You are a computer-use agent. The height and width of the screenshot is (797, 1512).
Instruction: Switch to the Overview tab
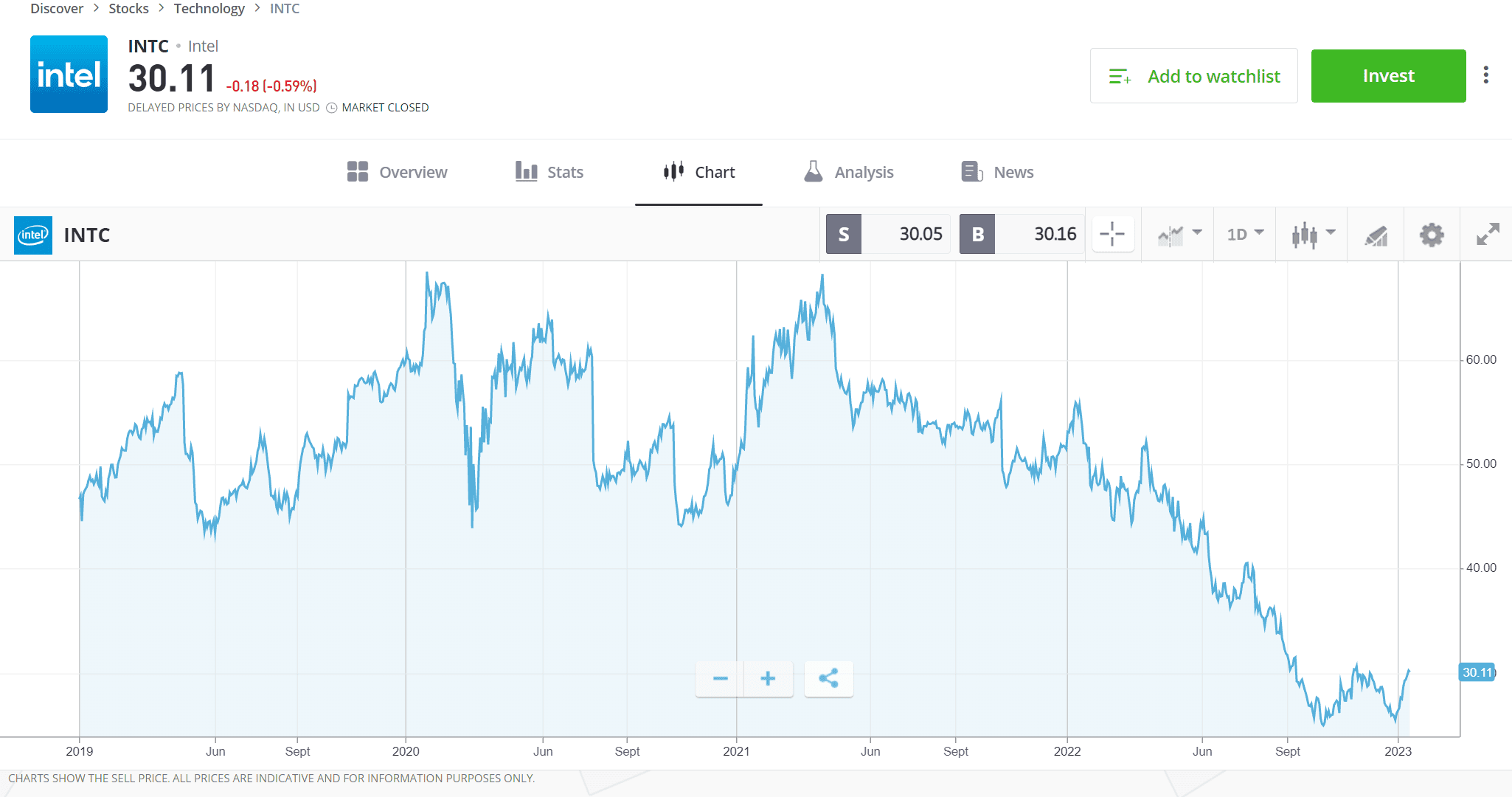(x=397, y=172)
